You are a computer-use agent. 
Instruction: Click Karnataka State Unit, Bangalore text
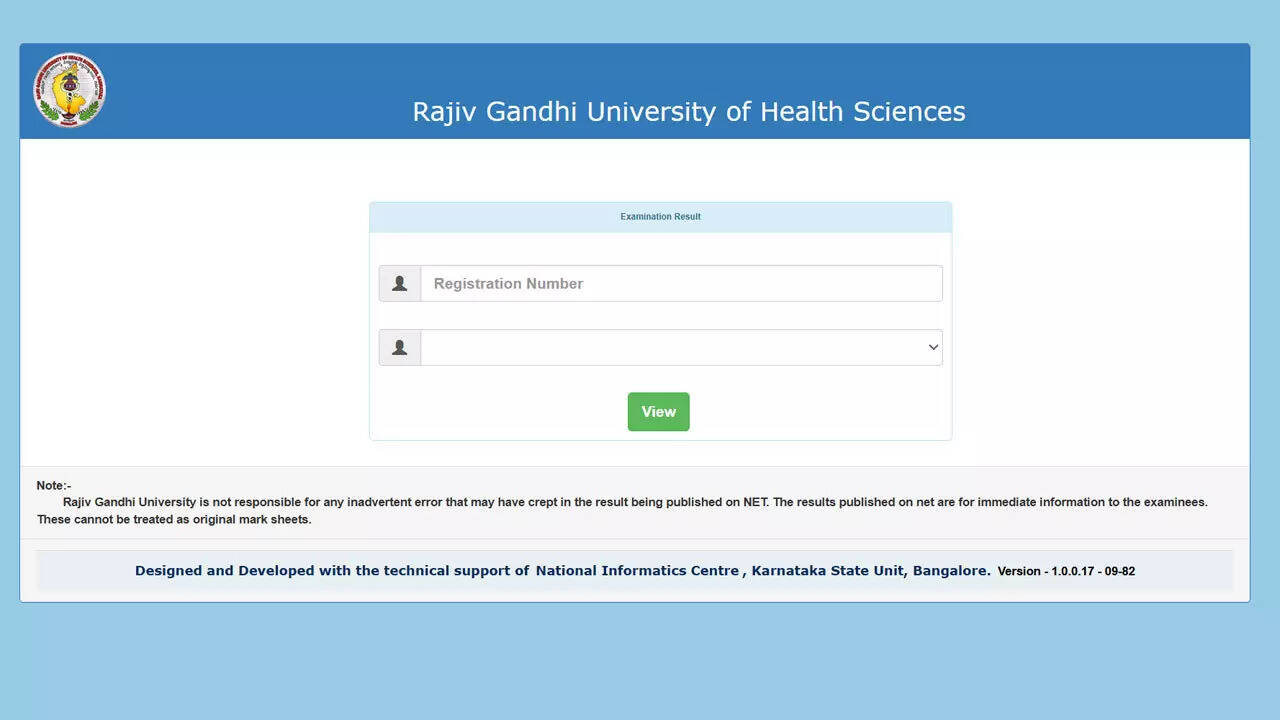[871, 571]
